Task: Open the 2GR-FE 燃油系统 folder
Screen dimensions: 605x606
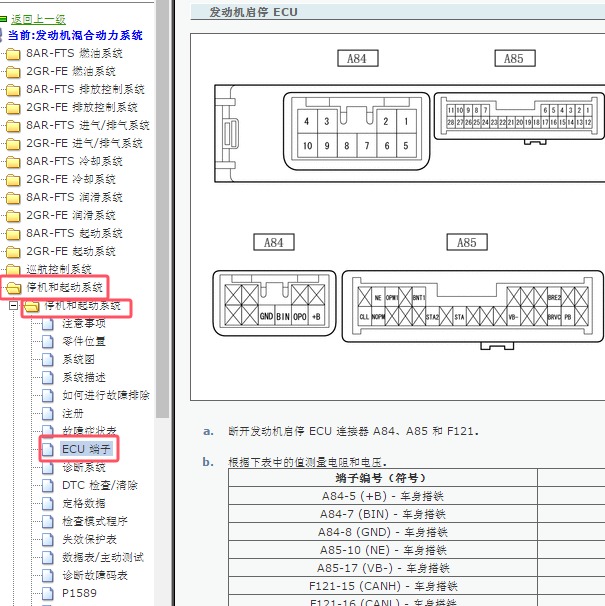Action: click(71, 71)
